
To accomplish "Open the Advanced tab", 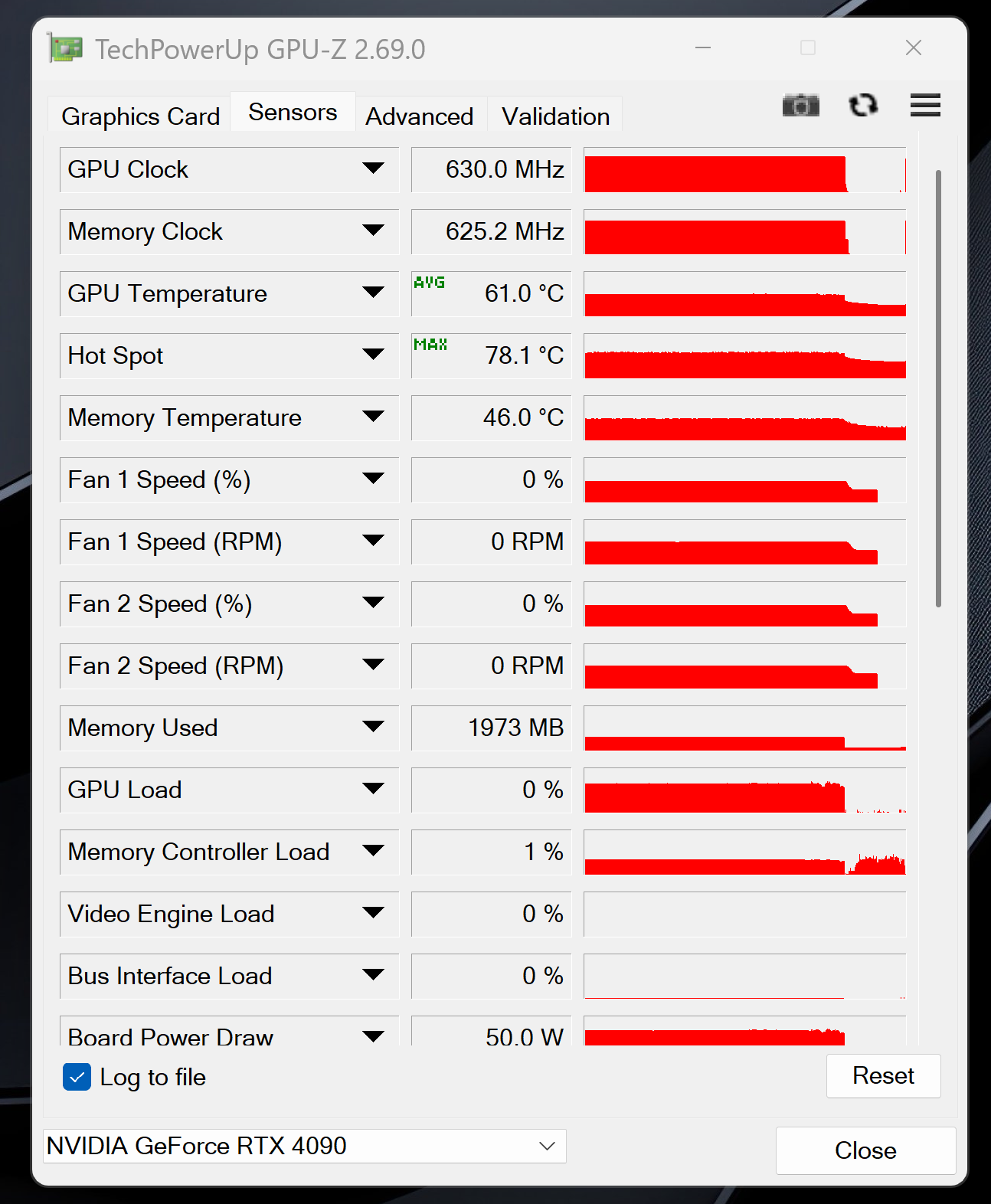I will pos(420,116).
